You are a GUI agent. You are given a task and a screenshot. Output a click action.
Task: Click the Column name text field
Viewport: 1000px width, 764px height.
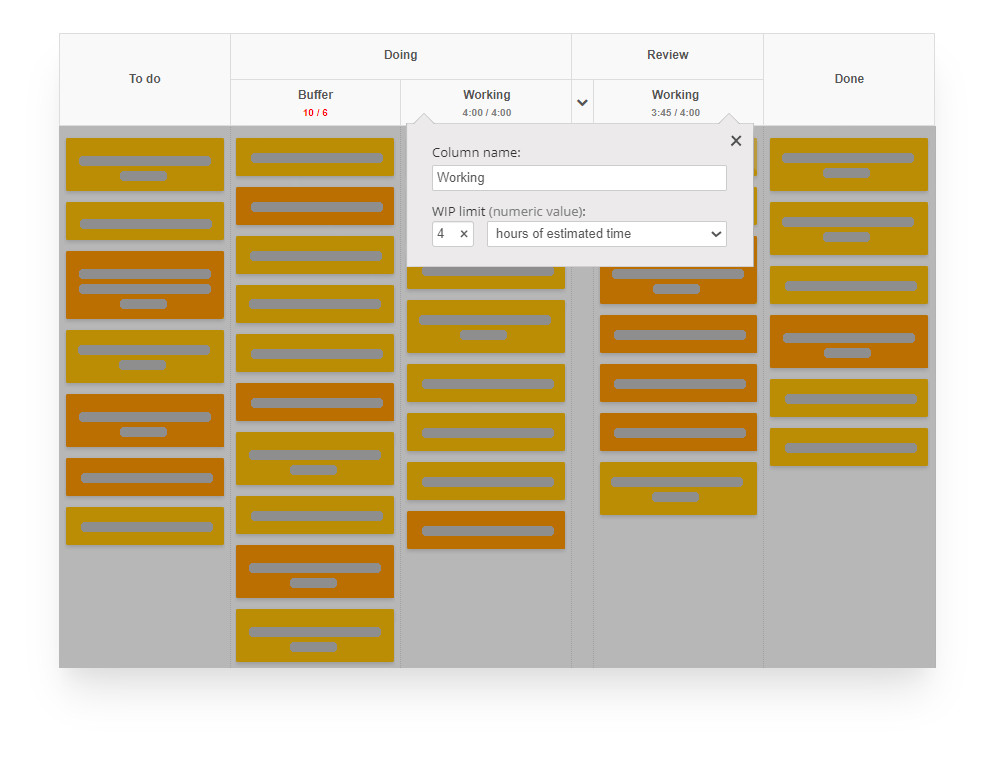[579, 177]
